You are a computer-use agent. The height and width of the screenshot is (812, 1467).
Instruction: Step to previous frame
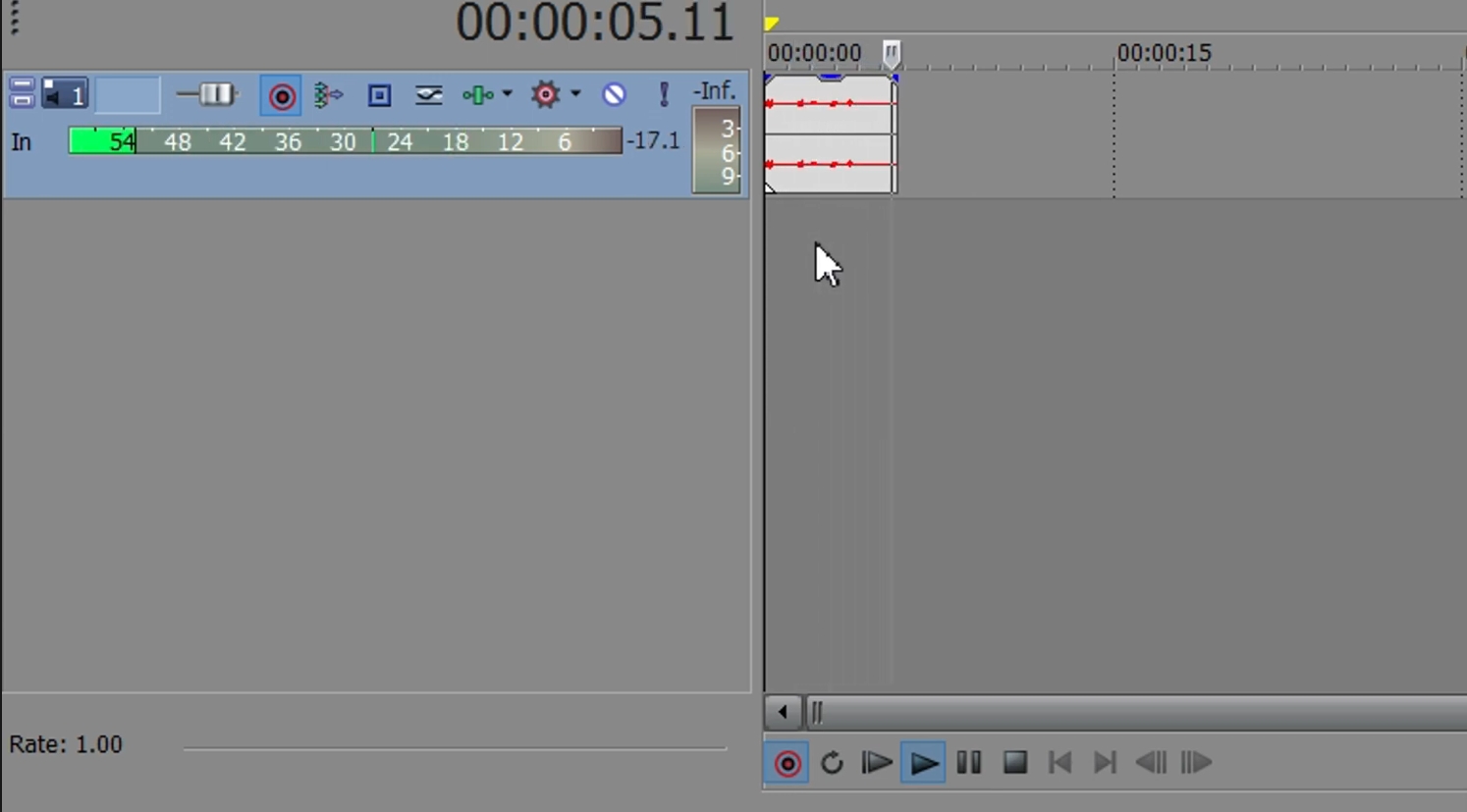1151,763
